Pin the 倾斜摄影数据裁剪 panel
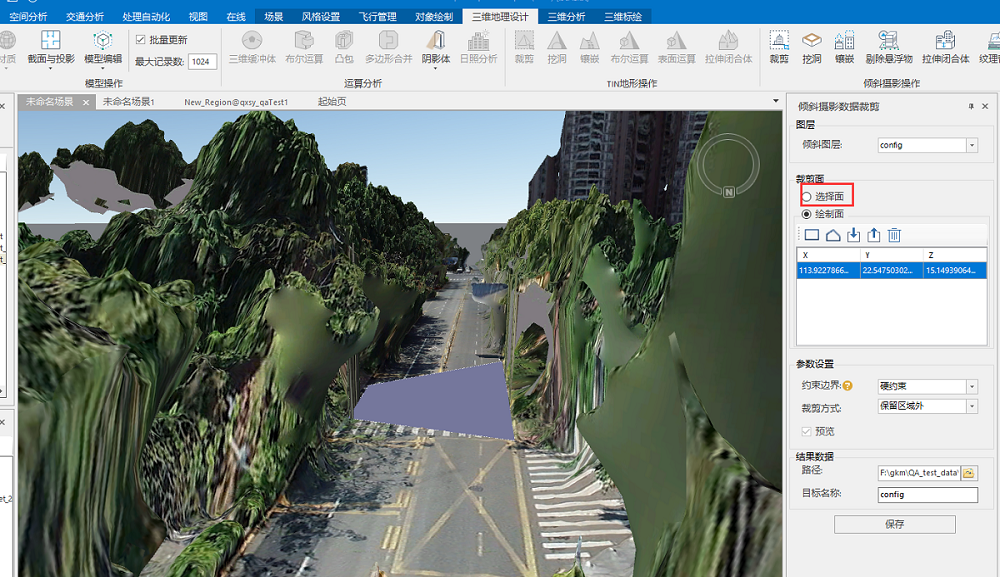Image resolution: width=1000 pixels, height=577 pixels. tap(971, 106)
